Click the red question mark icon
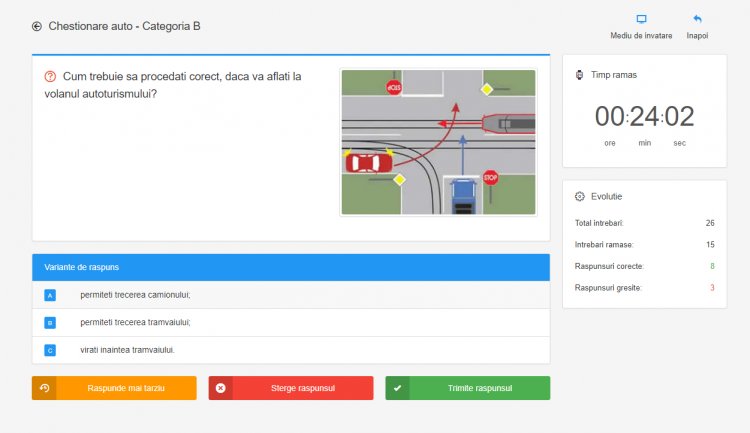This screenshot has width=750, height=433. pyautogui.click(x=50, y=76)
